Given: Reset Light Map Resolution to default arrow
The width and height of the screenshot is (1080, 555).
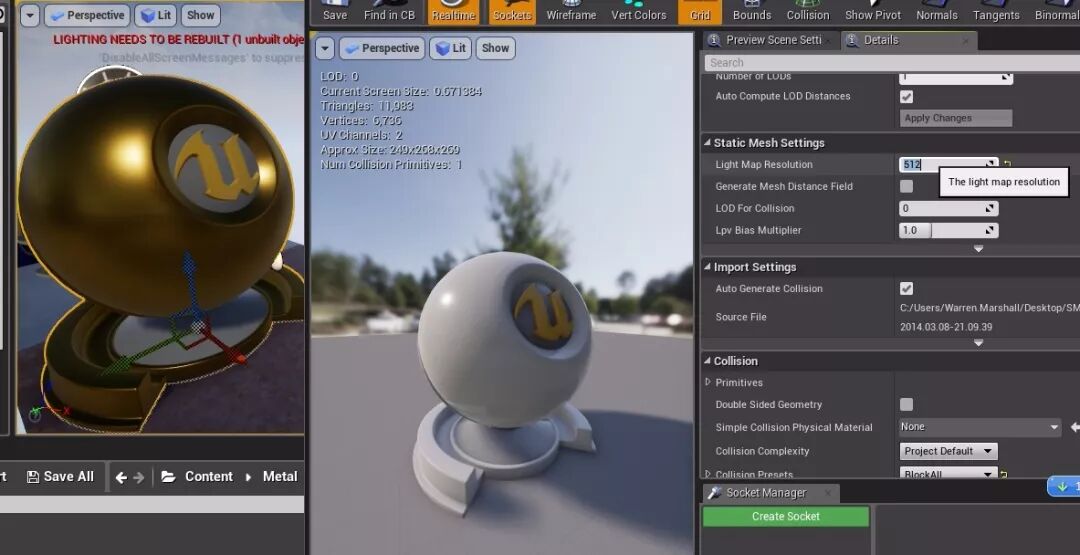Looking at the screenshot, I should 1007,164.
